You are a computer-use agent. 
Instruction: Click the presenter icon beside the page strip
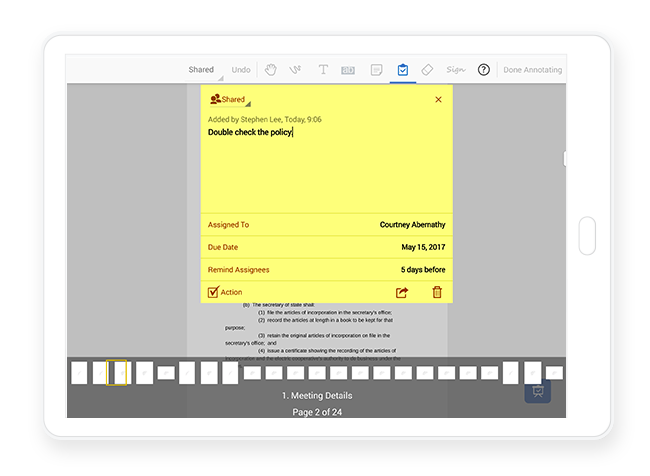(538, 391)
